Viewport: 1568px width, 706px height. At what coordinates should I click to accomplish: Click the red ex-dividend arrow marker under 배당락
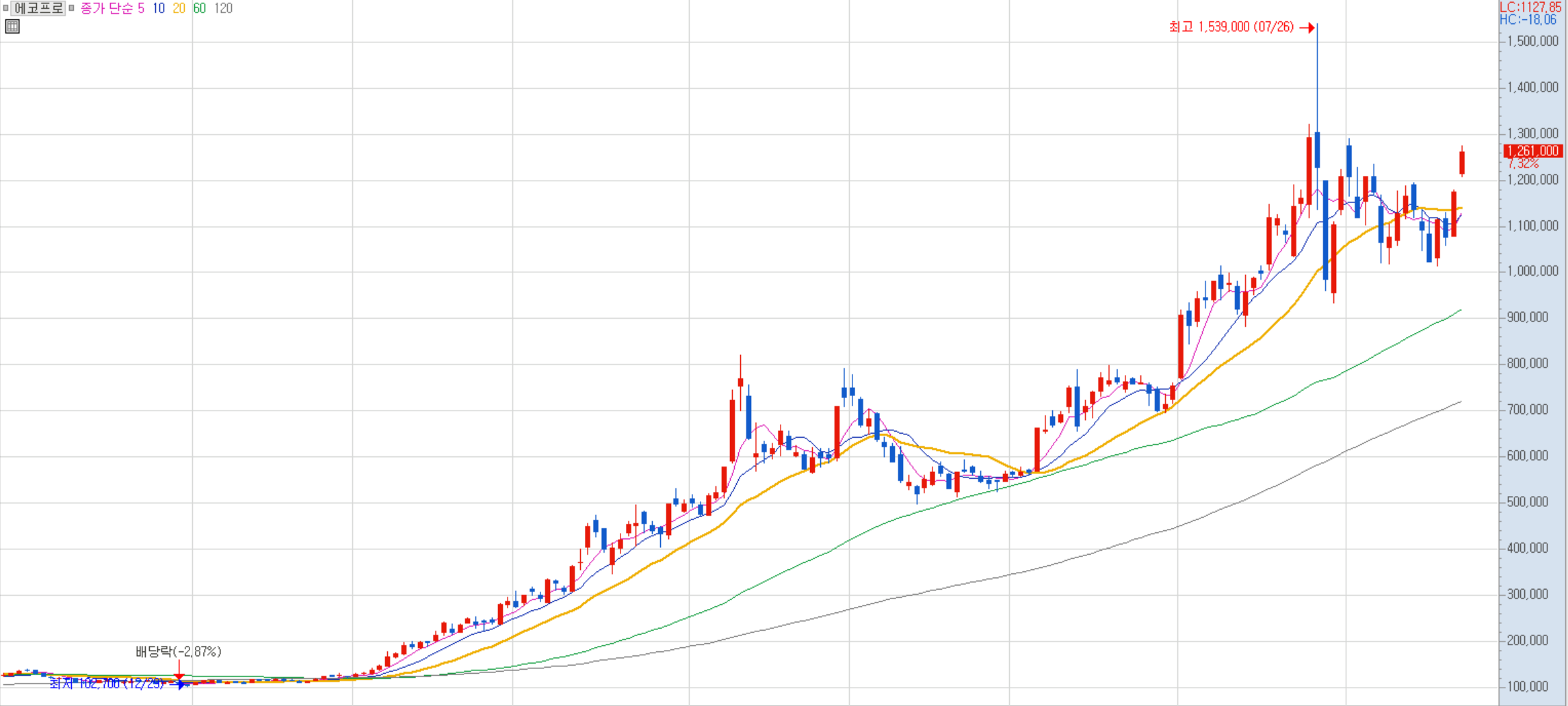[x=179, y=670]
